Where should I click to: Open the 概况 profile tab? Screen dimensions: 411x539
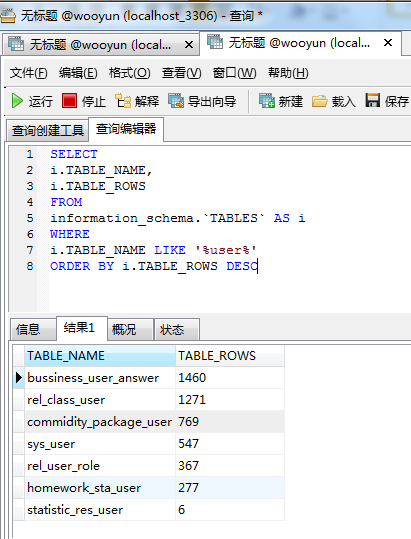(130, 330)
